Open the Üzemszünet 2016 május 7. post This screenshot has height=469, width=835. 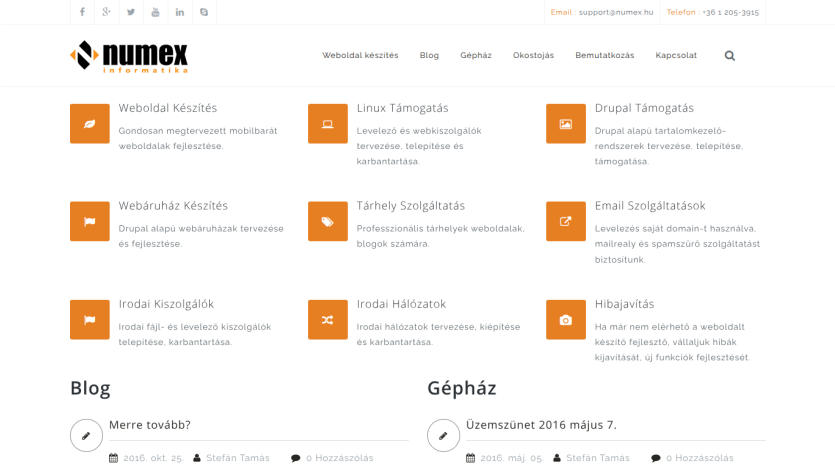[x=541, y=425]
